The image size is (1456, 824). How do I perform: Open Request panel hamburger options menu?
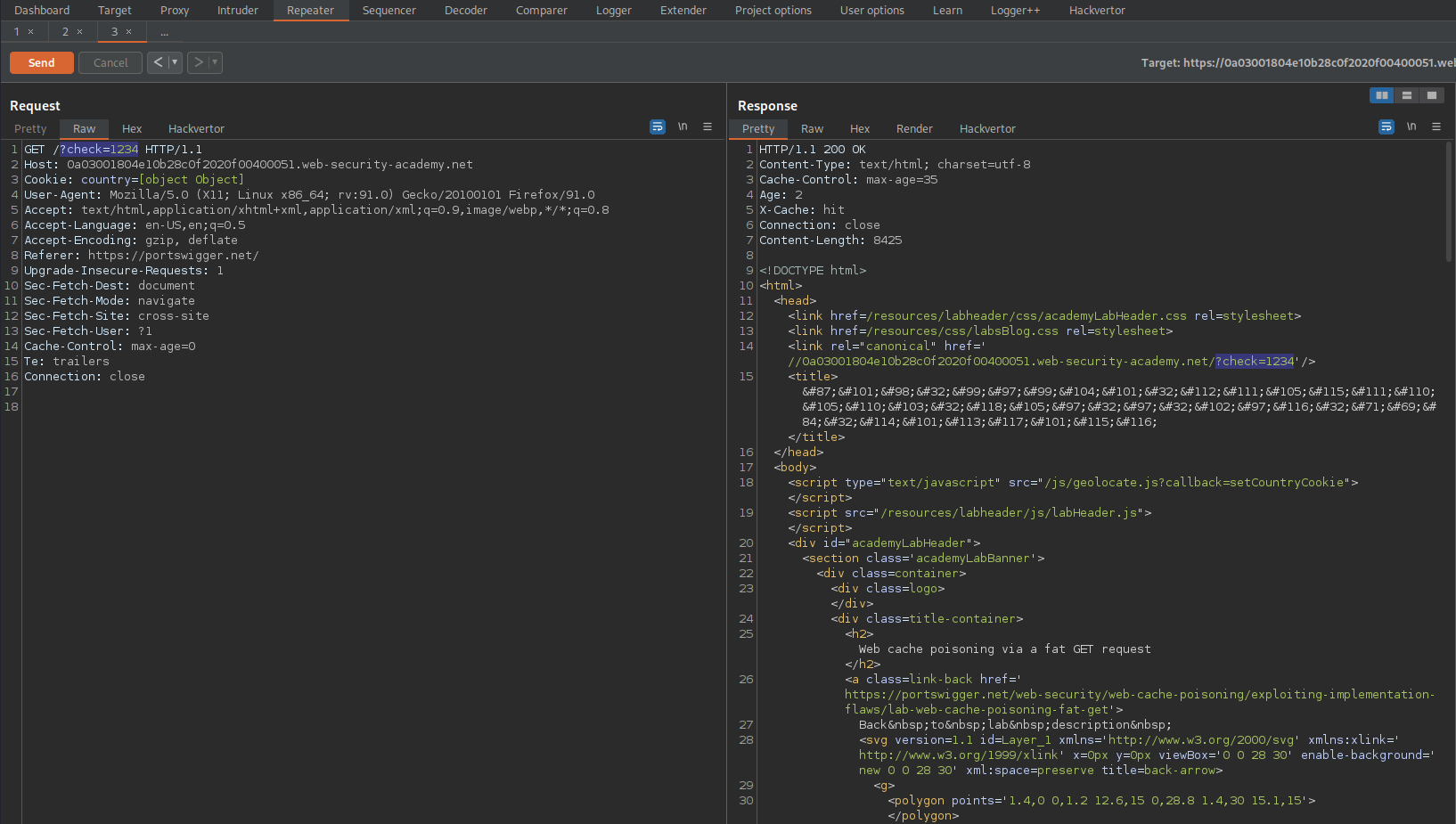point(708,127)
